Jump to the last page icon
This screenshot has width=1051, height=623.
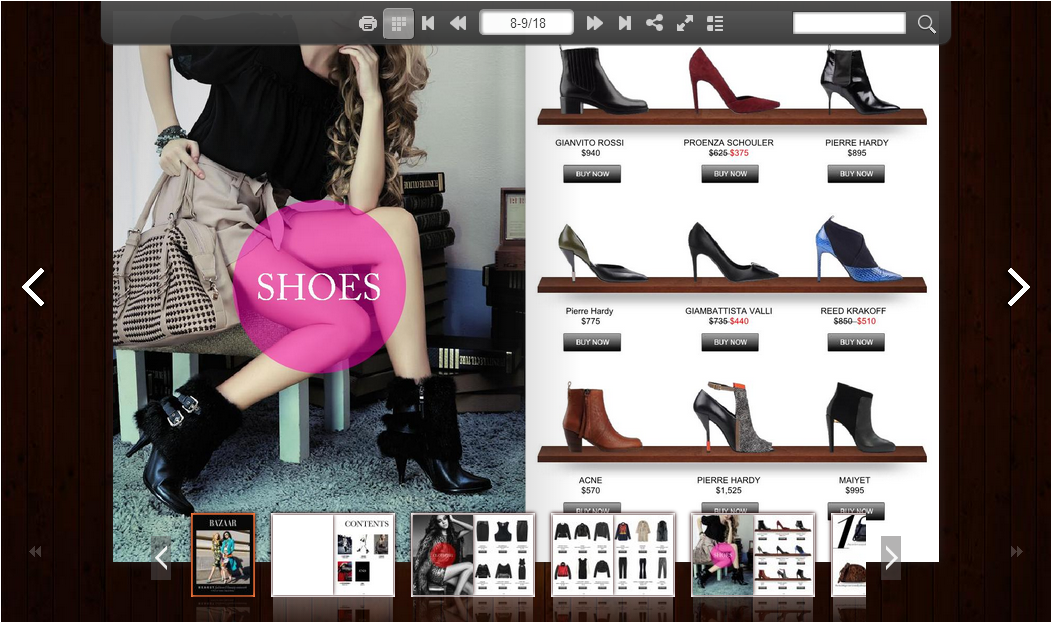point(624,22)
